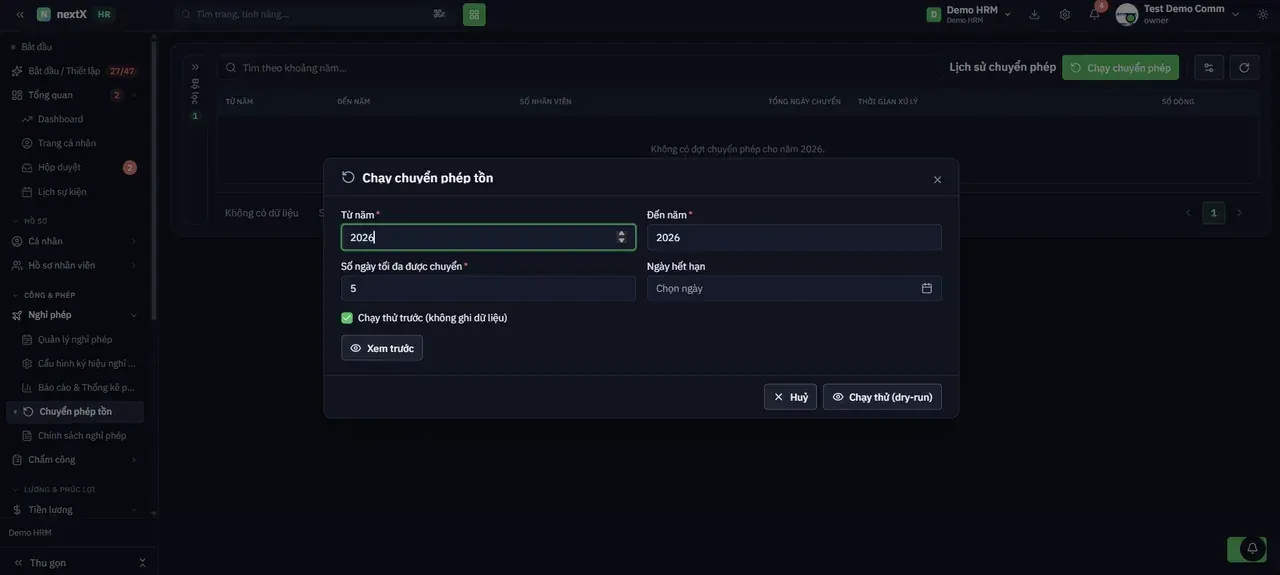Screen dimensions: 1280x575
Task: Click the calendar icon in Ngày hết hạn
Action: [x=927, y=288]
